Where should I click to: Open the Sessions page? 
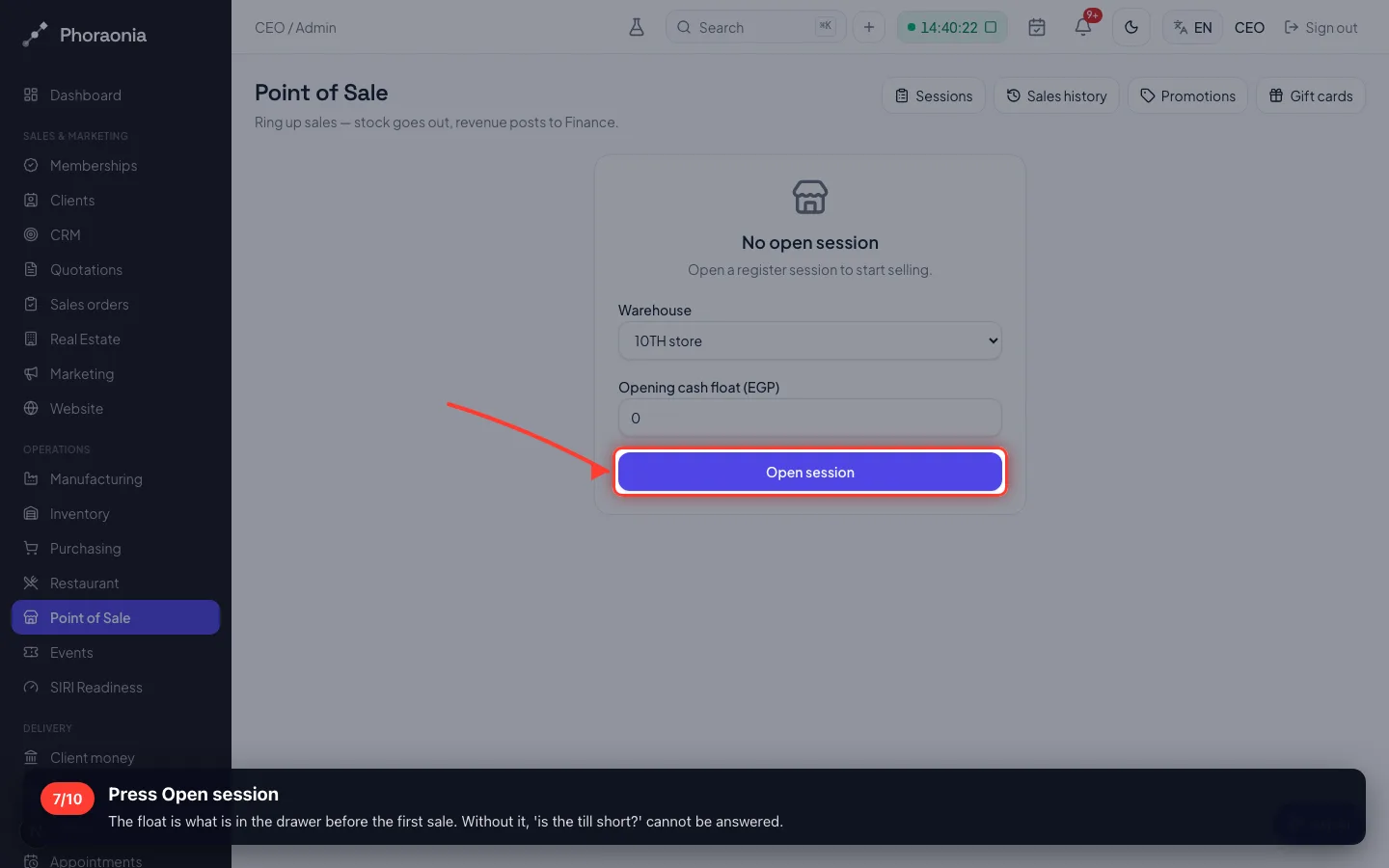tap(934, 95)
